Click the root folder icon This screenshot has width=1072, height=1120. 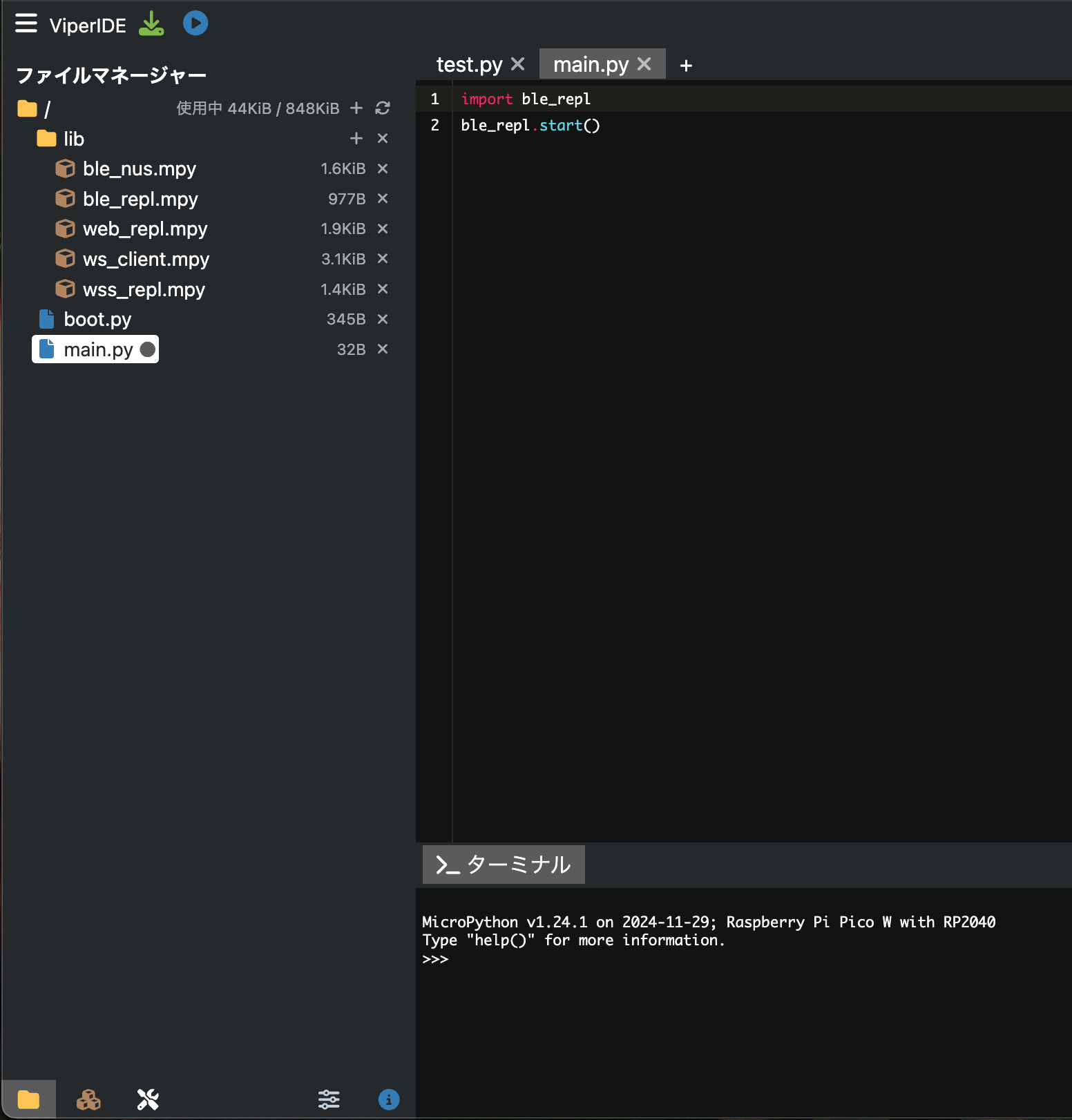pyautogui.click(x=27, y=108)
